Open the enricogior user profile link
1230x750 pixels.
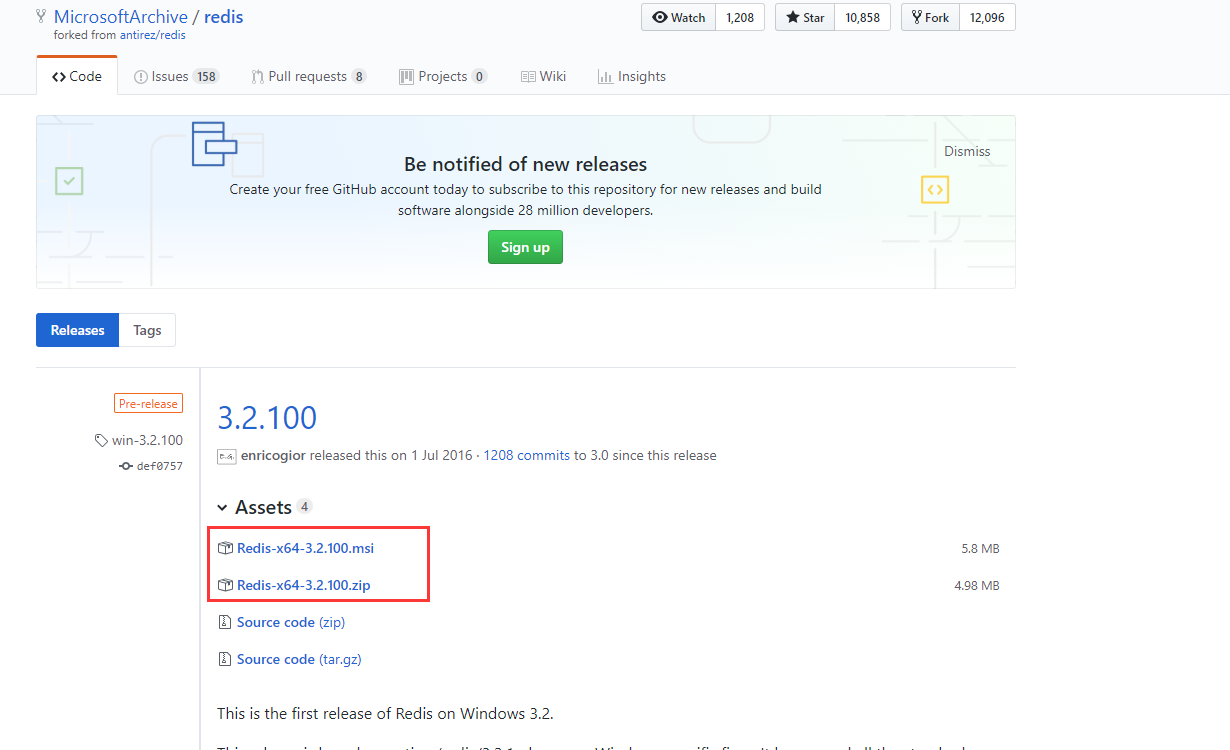[x=273, y=455]
